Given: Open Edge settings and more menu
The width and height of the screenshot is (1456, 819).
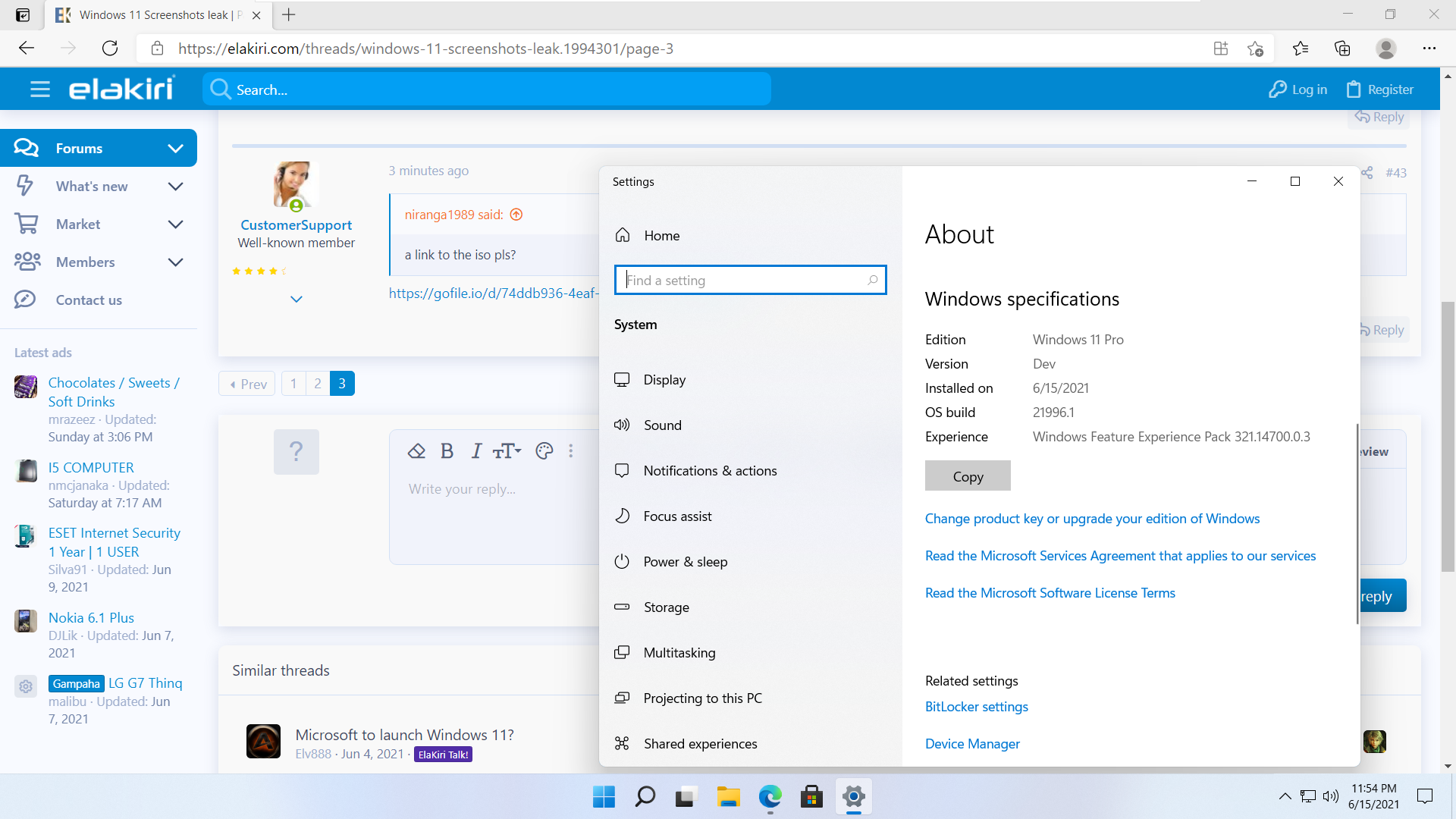Looking at the screenshot, I should [x=1429, y=49].
